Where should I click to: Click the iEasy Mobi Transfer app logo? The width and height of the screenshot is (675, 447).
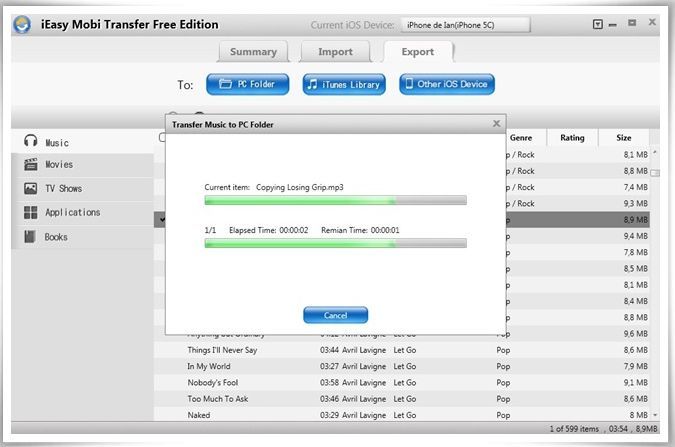point(22,24)
